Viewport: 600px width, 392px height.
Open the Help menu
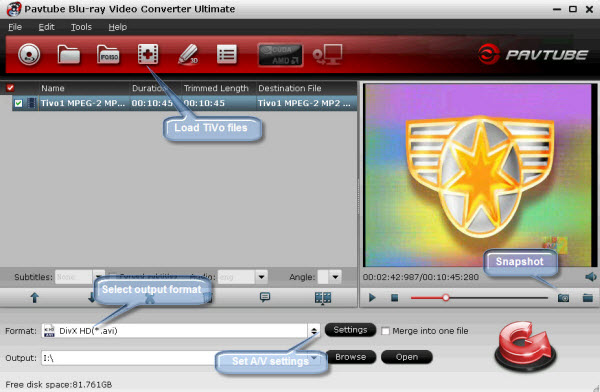pyautogui.click(x=117, y=27)
